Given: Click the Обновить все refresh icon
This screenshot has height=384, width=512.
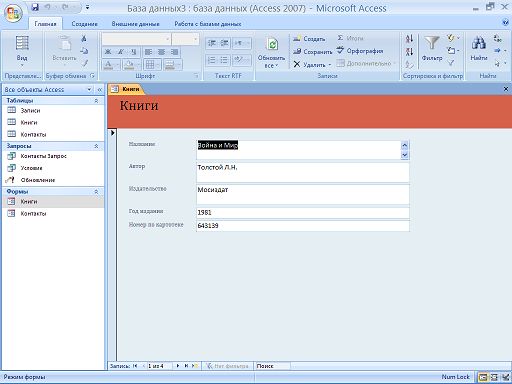Looking at the screenshot, I should [x=272, y=44].
